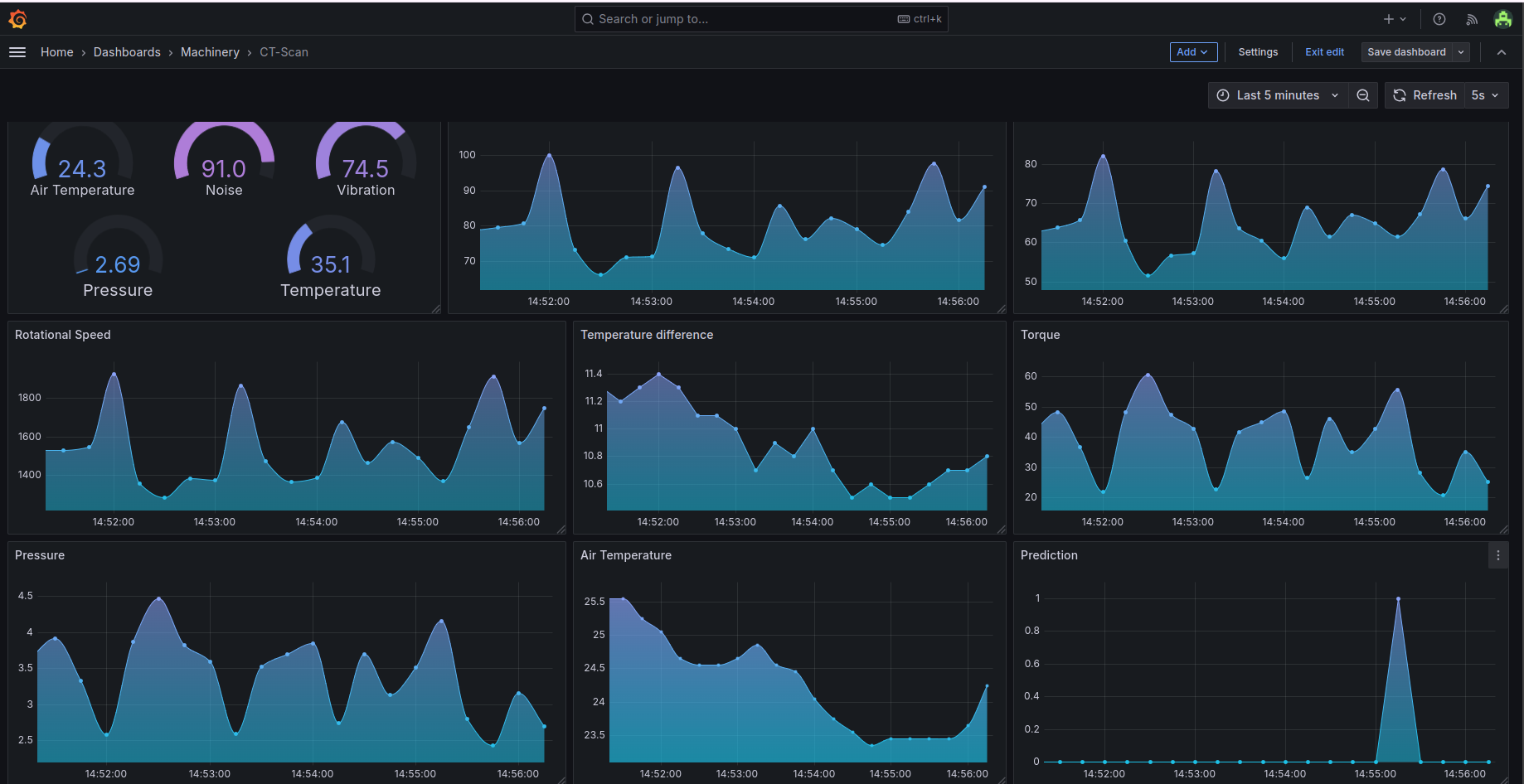
Task: Navigate to Machinery breadcrumb folder
Action: pyautogui.click(x=210, y=52)
